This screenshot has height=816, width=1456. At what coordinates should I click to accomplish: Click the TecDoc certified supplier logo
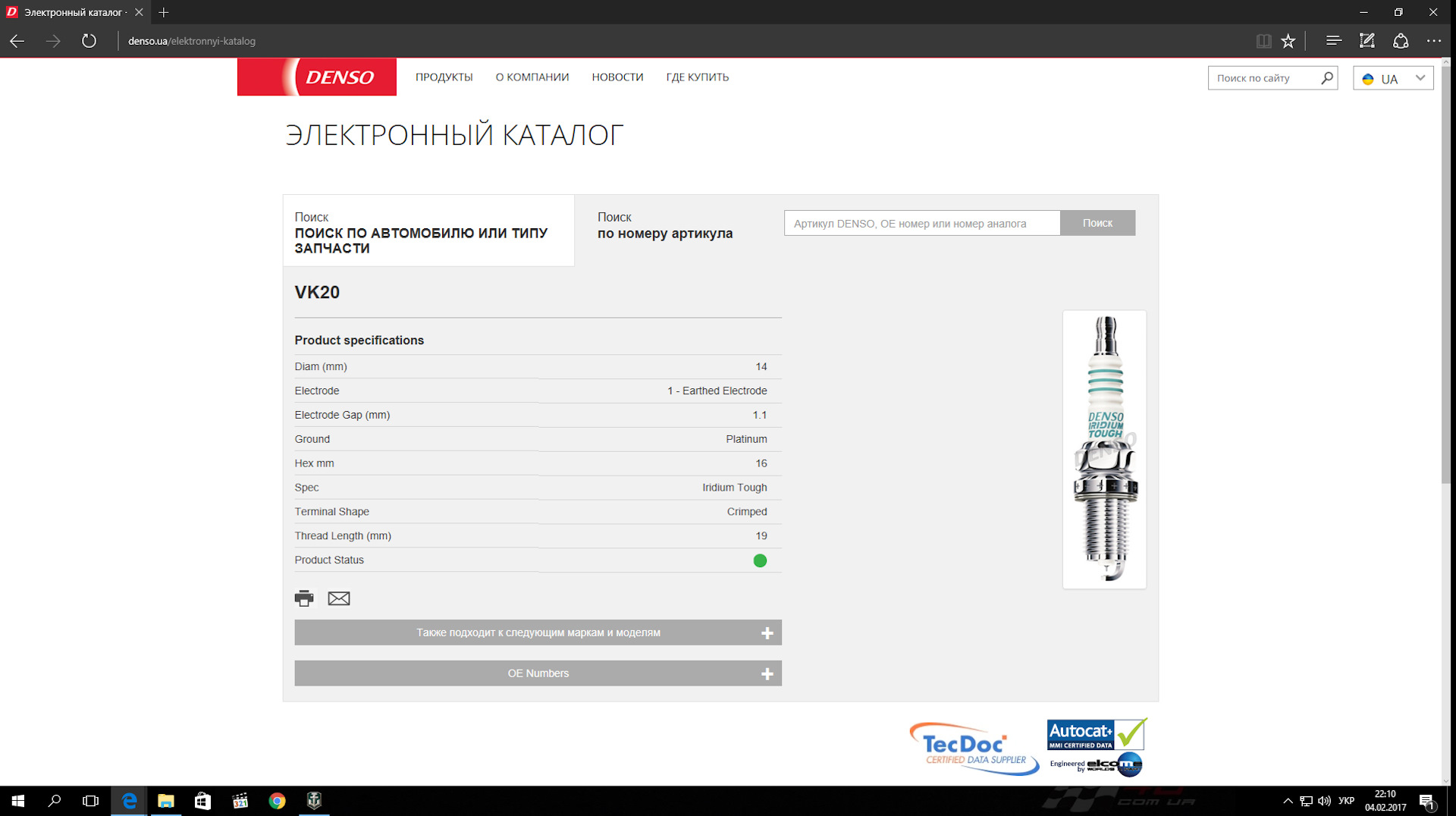pos(974,749)
